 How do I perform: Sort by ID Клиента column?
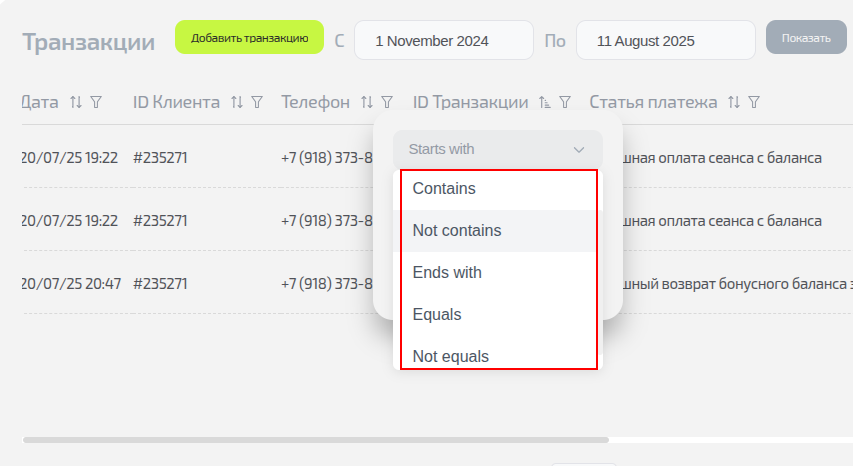point(237,102)
